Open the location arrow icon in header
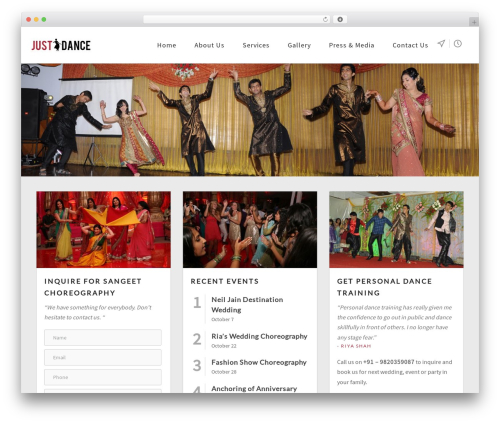 coord(441,44)
